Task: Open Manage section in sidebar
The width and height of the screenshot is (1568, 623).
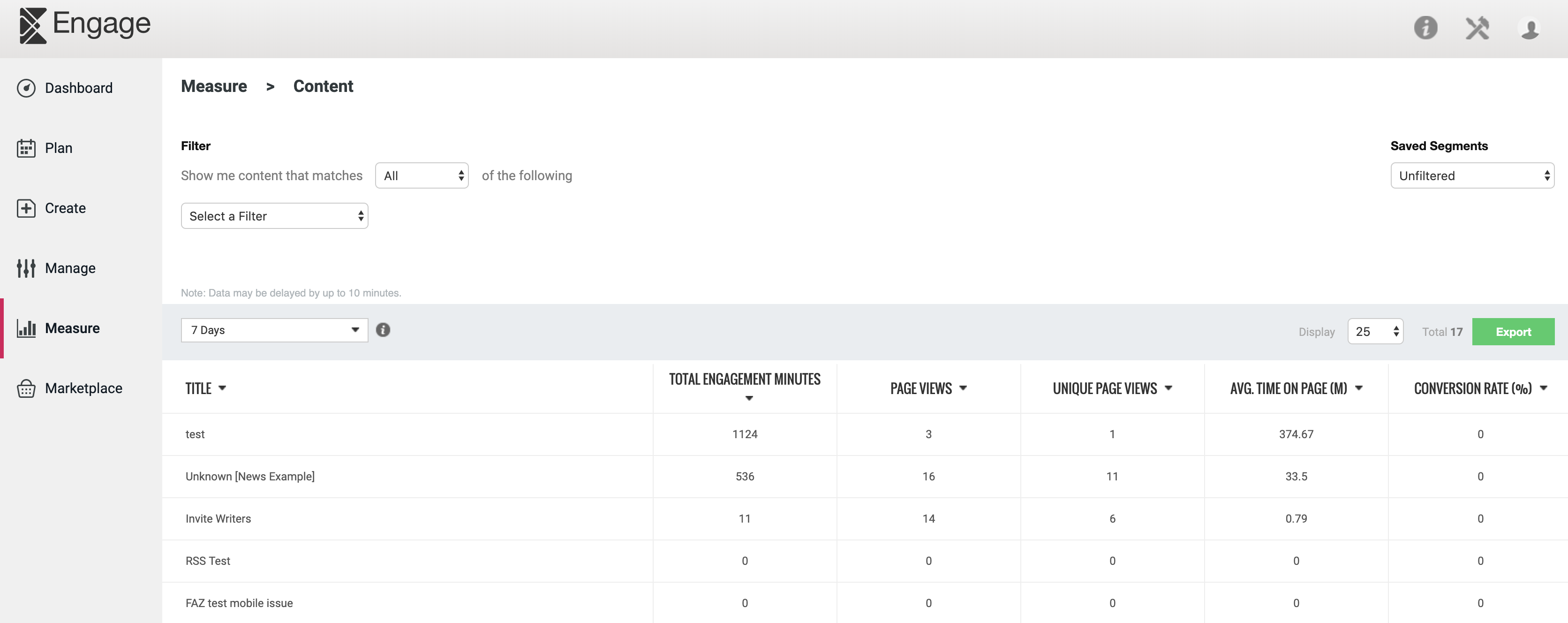Action: [x=70, y=268]
